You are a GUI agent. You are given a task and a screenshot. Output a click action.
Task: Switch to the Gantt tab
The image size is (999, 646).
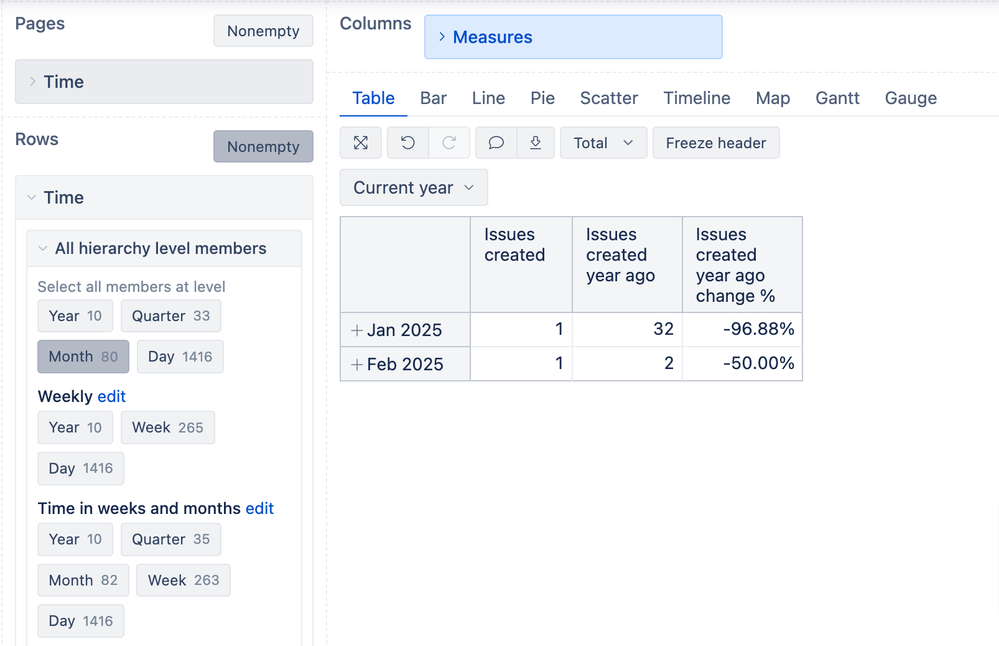[x=837, y=98]
